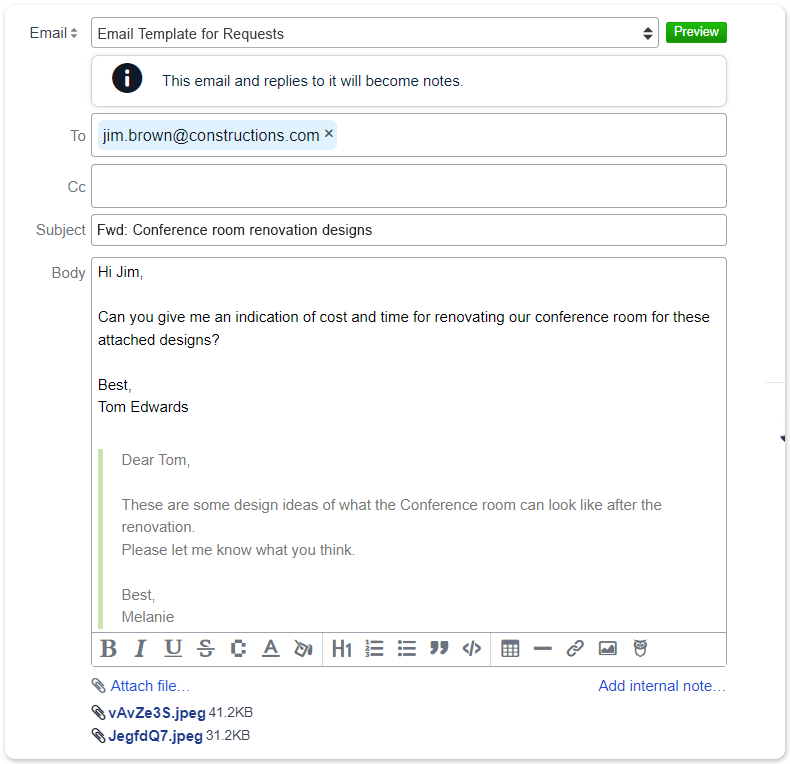Click the clear formatting icon next to strikethrough
The image size is (790, 764).
(238, 649)
